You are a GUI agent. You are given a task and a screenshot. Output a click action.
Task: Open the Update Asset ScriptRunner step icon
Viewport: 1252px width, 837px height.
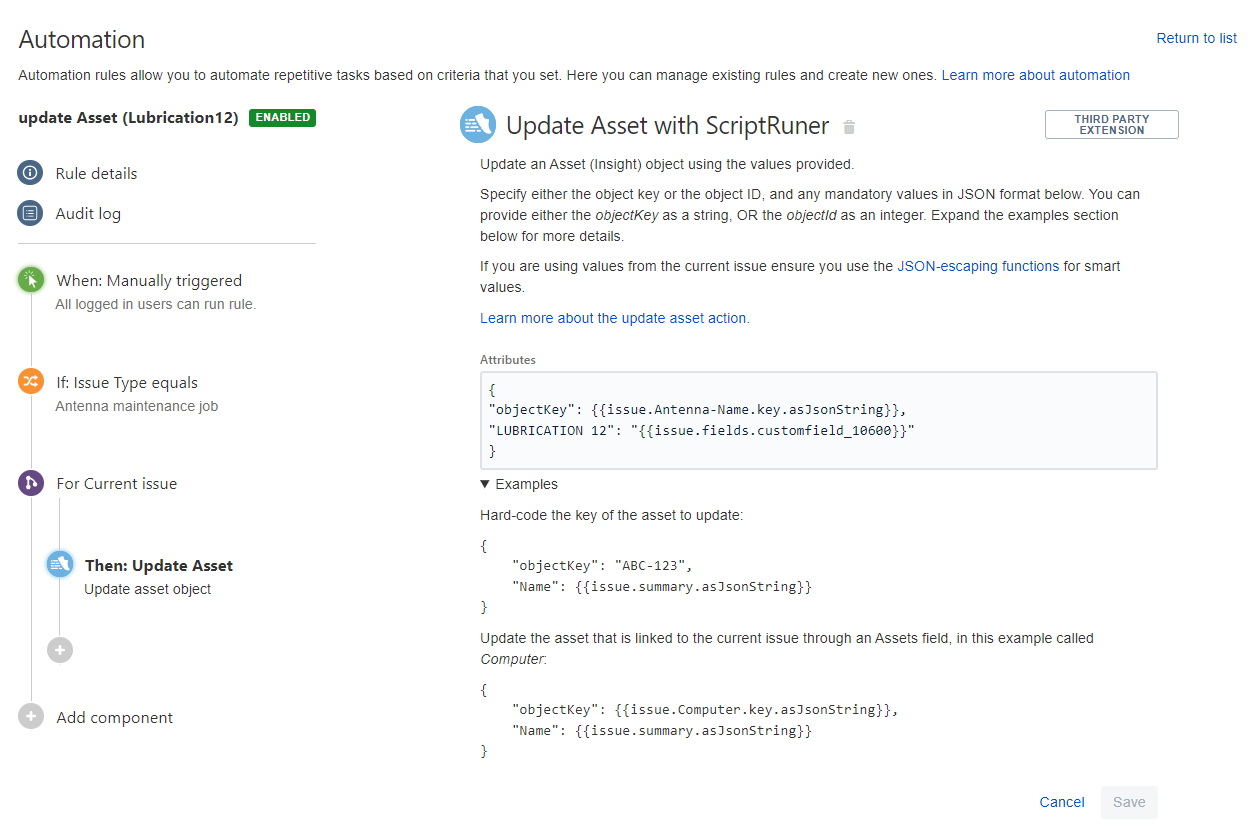click(x=478, y=124)
